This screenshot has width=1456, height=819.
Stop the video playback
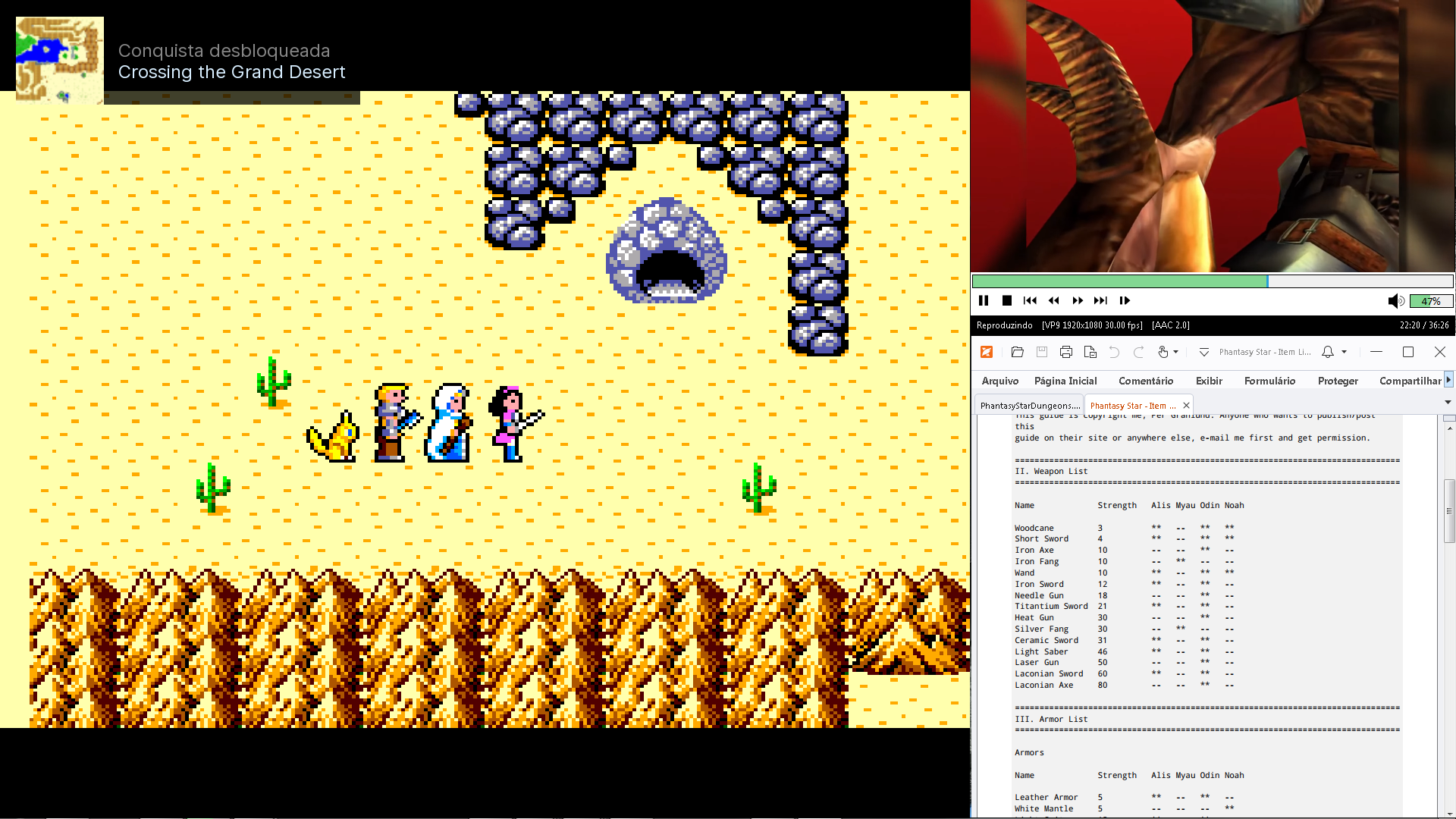pyautogui.click(x=1007, y=301)
